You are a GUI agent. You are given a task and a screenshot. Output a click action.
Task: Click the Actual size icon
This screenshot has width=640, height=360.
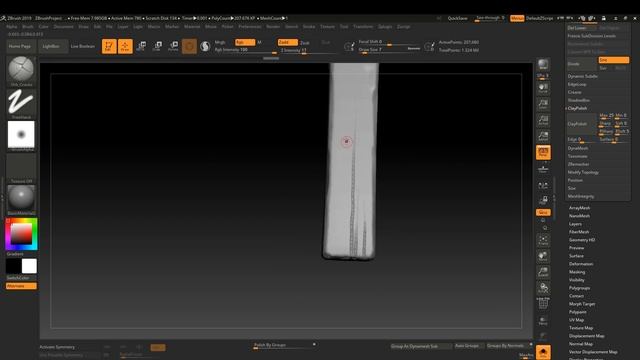click(x=543, y=120)
